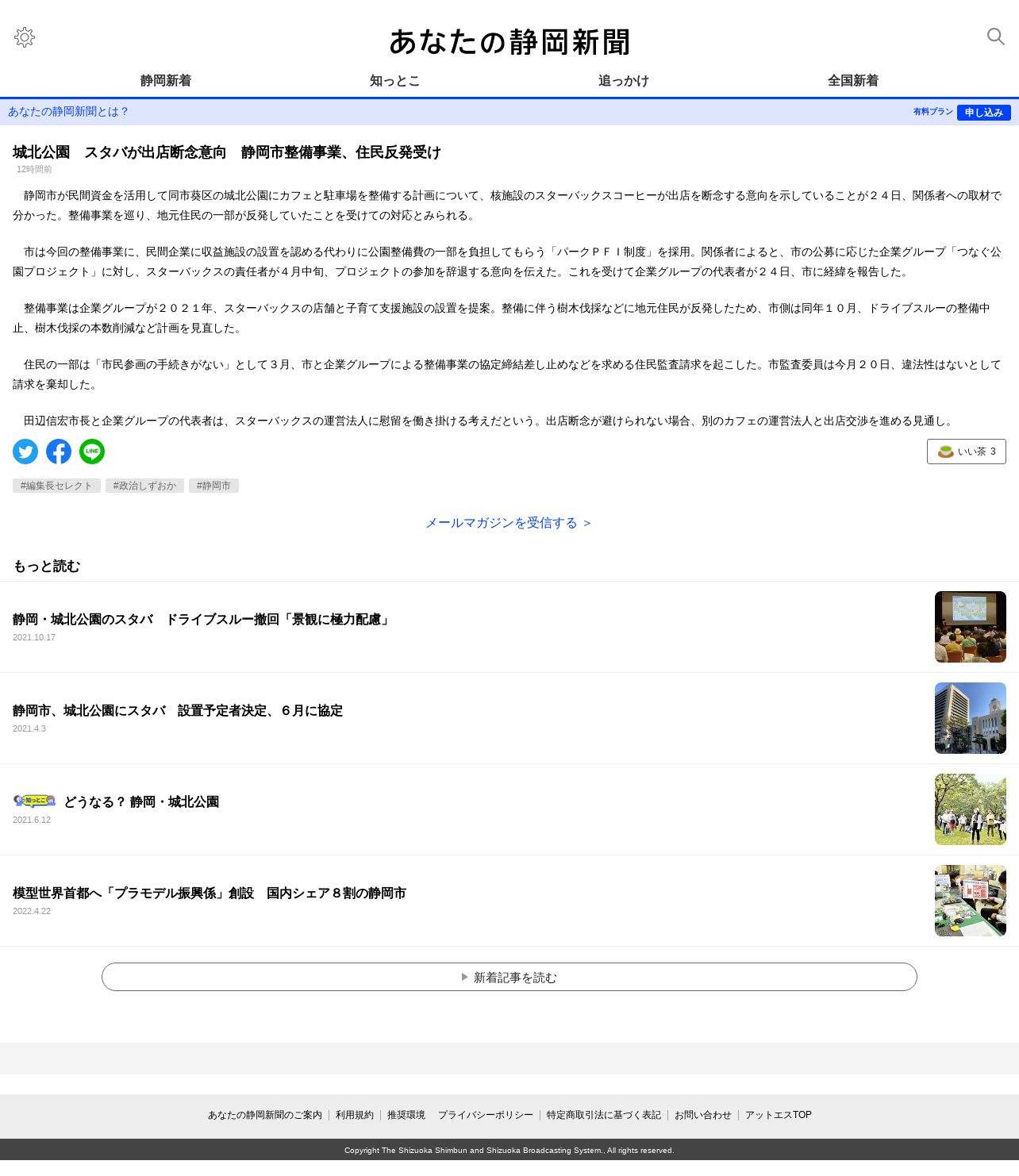The image size is (1019, 1176).
Task: Click thumbnail of people in the park
Action: [970, 809]
